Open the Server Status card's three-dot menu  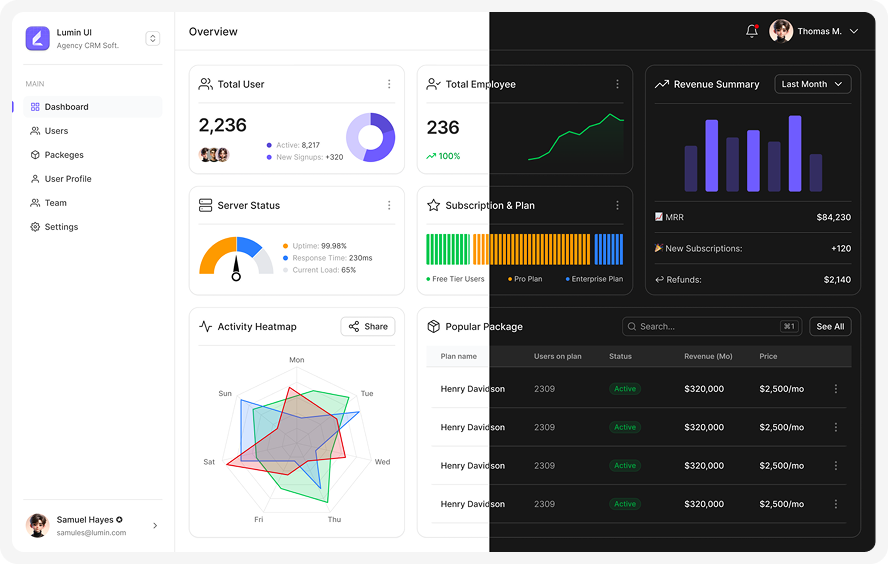pos(389,206)
